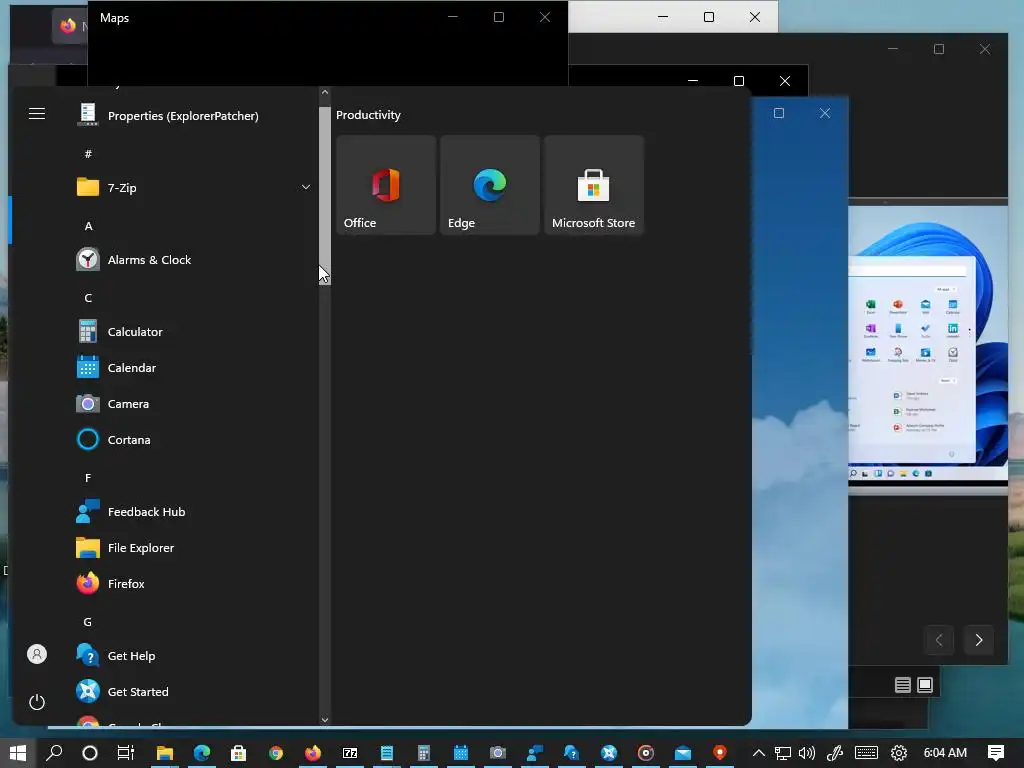Click the Edge tile

pos(490,185)
